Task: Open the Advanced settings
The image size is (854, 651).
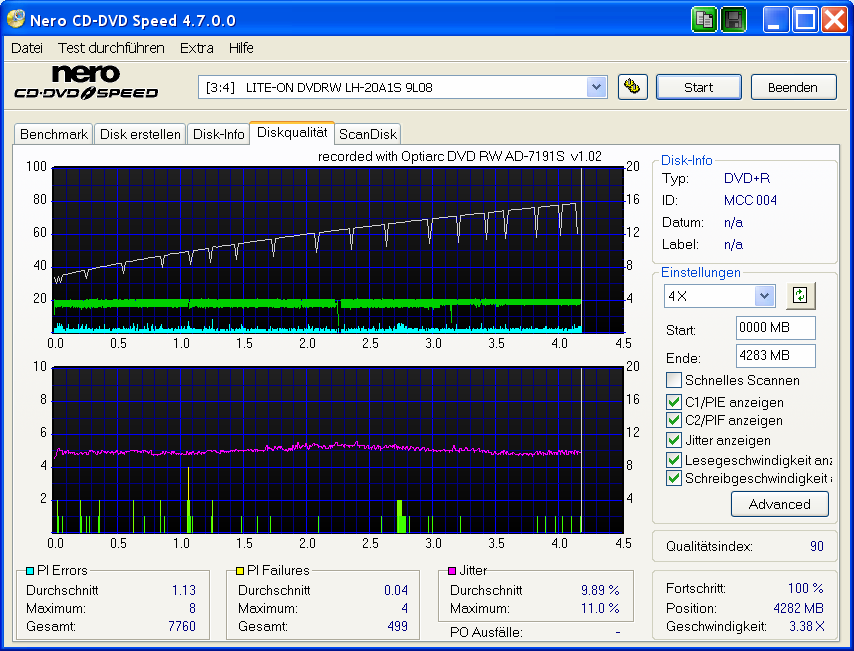Action: tap(779, 504)
